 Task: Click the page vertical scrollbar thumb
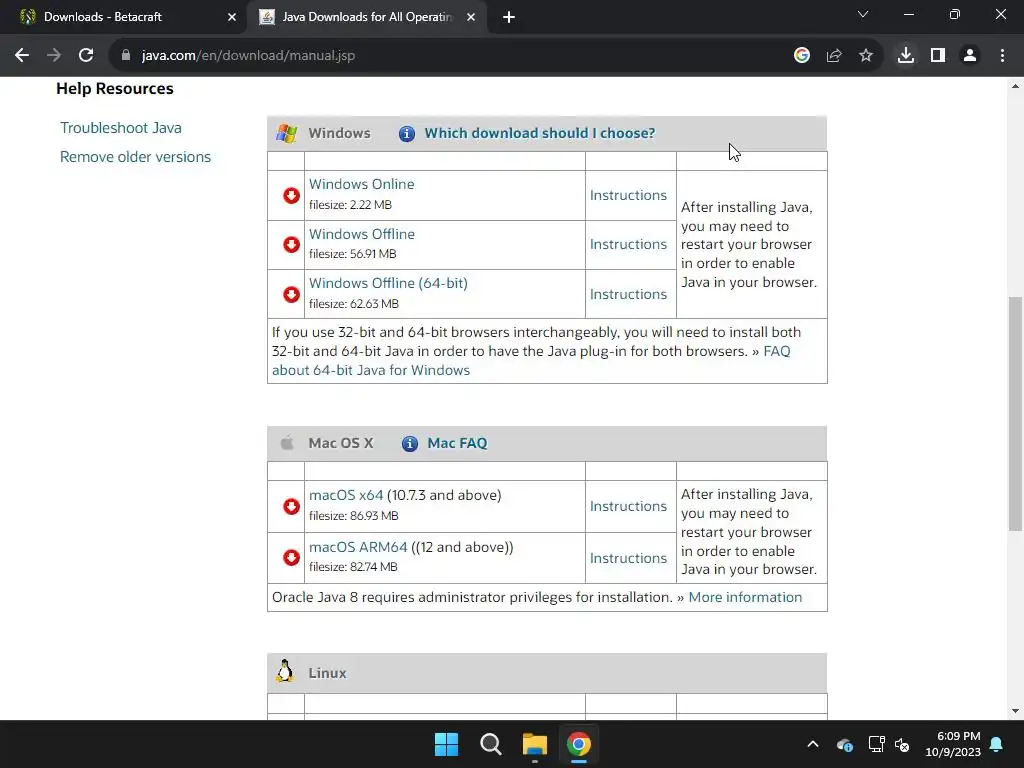[x=1015, y=413]
